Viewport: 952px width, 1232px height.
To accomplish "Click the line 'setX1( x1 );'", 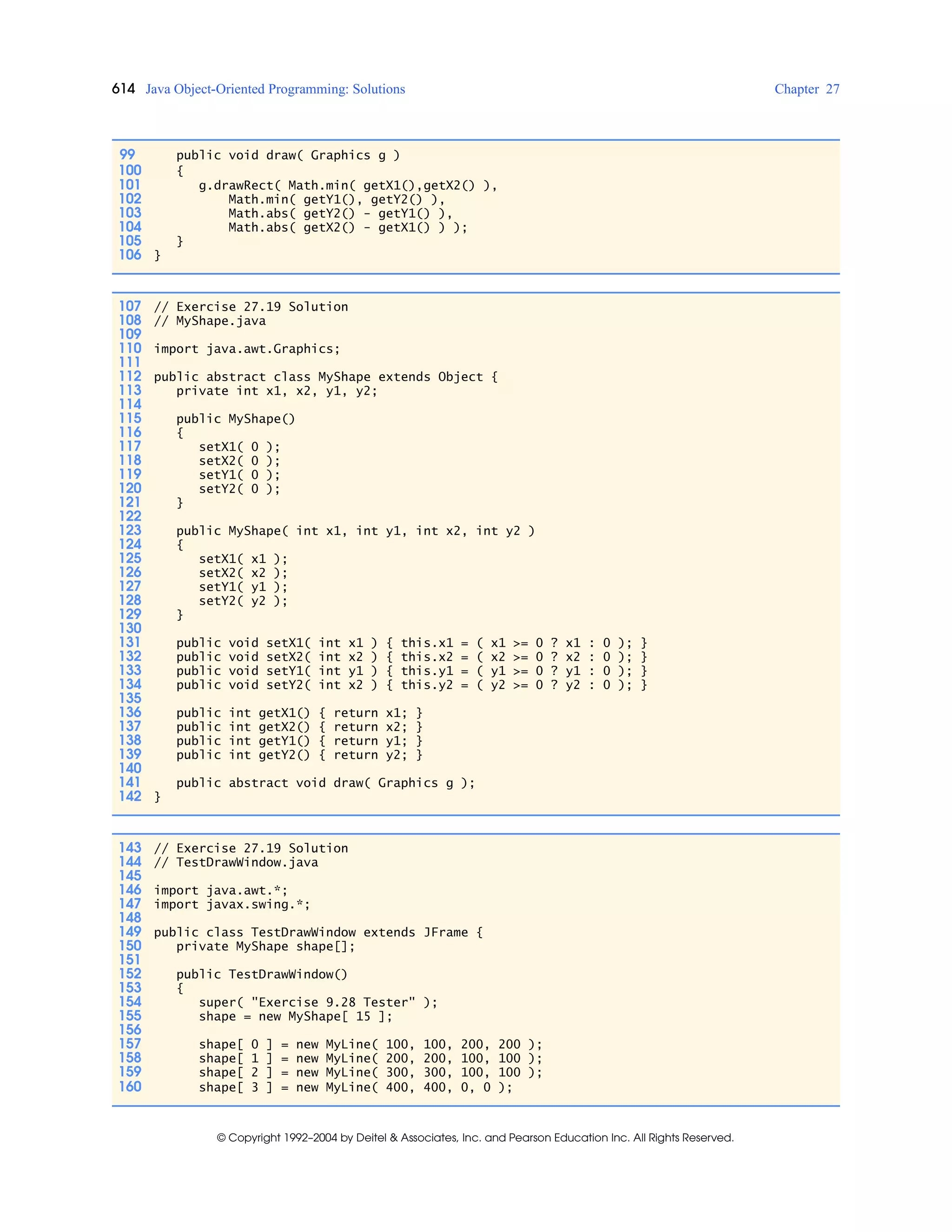I will tap(243, 559).
